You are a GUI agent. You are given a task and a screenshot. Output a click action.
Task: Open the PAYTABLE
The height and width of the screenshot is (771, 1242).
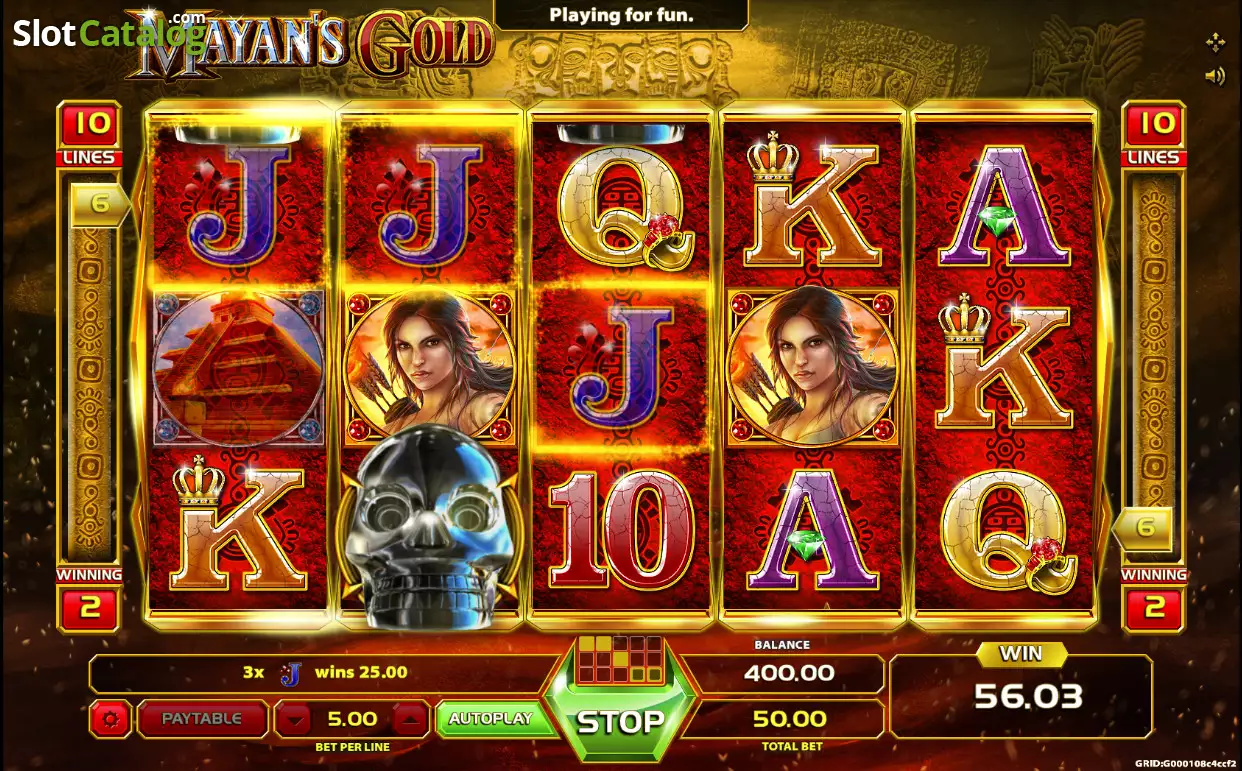pos(202,719)
